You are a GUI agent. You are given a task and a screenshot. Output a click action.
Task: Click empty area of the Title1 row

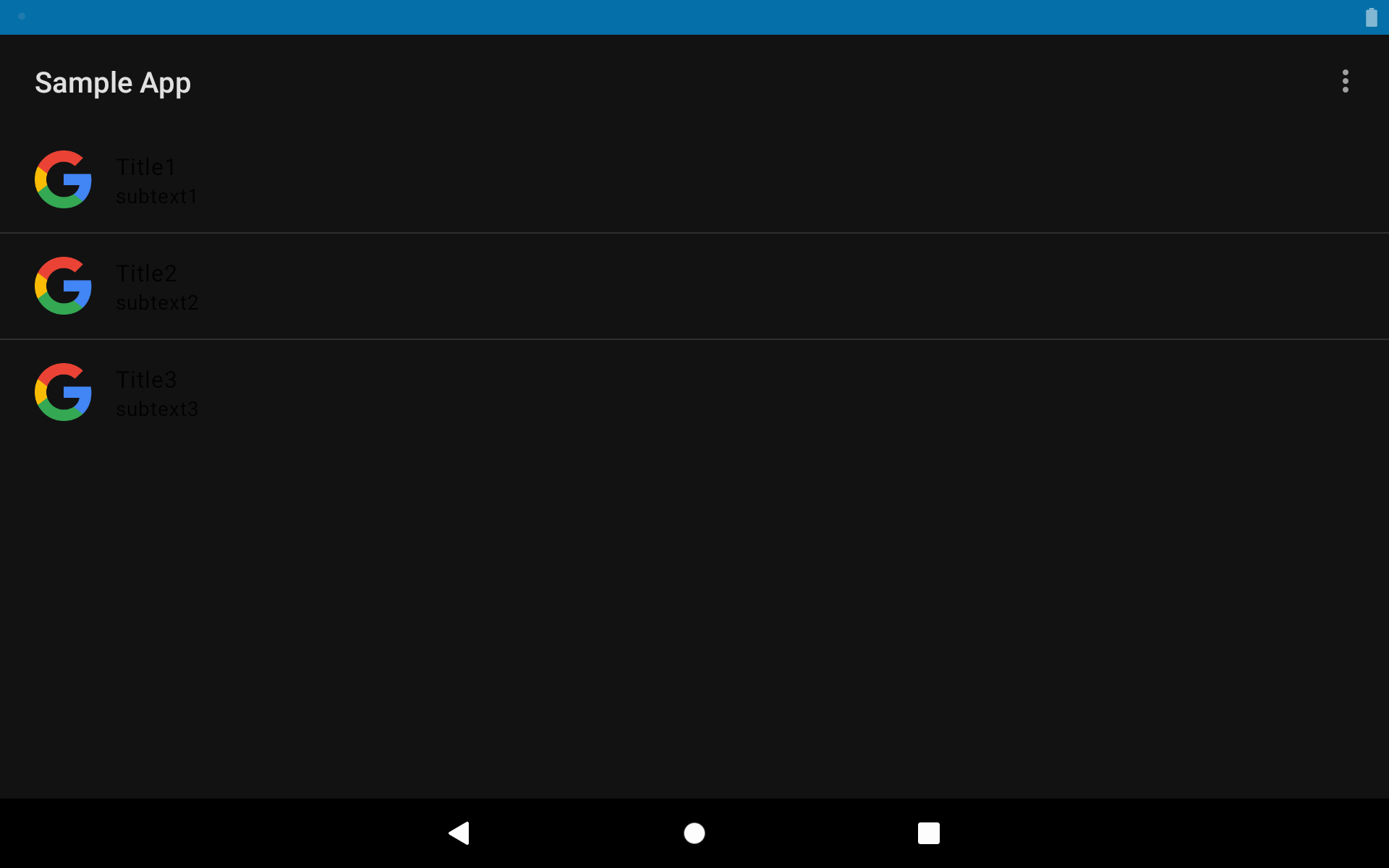pos(796,179)
